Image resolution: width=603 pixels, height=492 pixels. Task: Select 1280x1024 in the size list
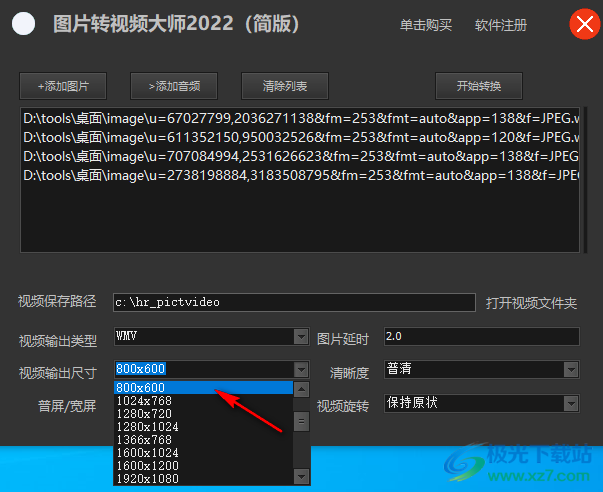point(204,427)
